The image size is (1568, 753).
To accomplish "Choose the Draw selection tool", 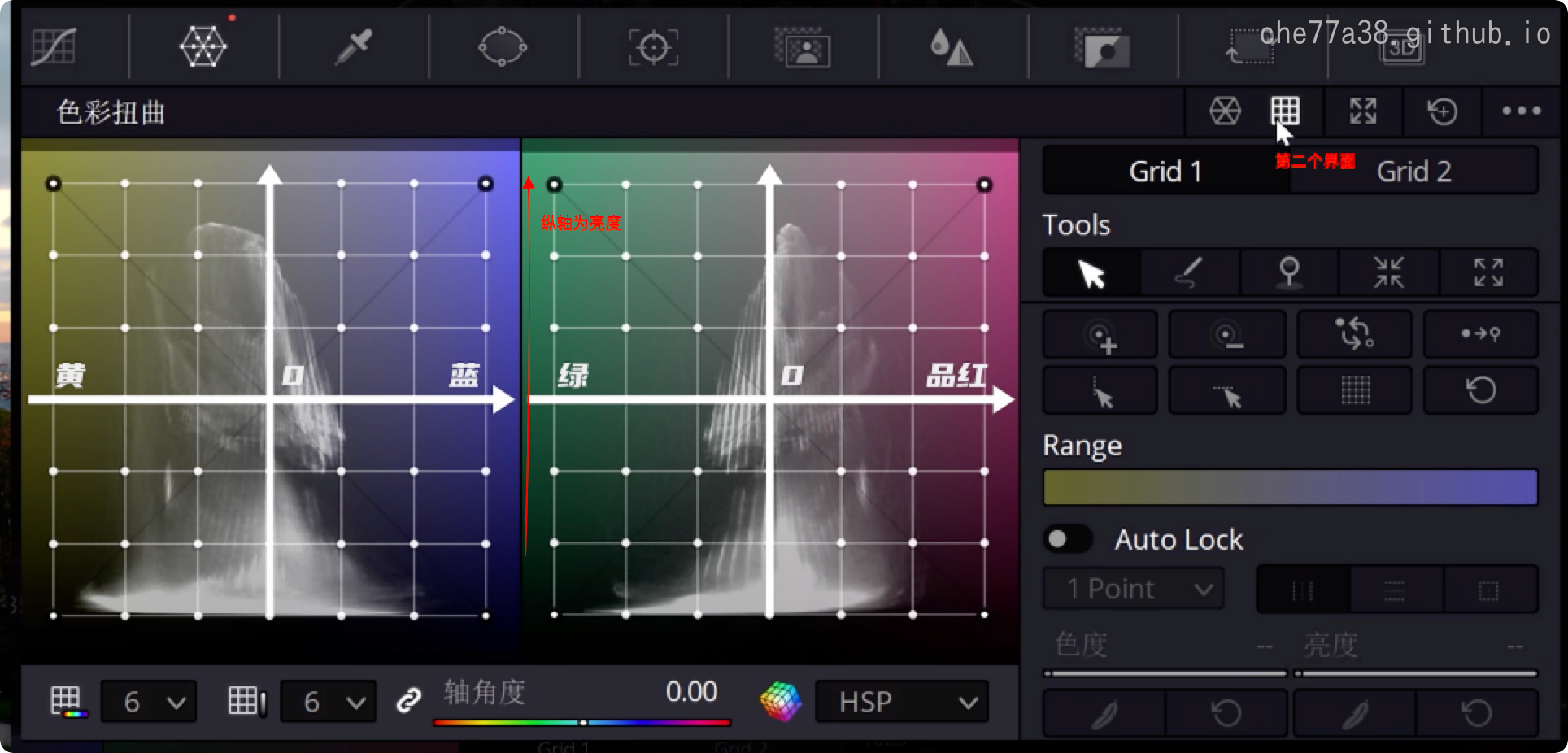I will 1191,272.
